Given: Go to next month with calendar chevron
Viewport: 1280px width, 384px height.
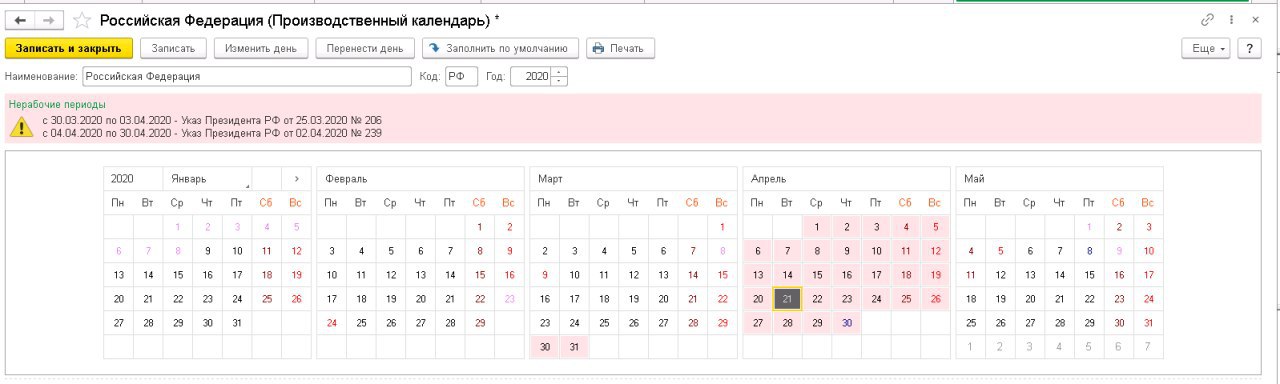Looking at the screenshot, I should pos(296,179).
